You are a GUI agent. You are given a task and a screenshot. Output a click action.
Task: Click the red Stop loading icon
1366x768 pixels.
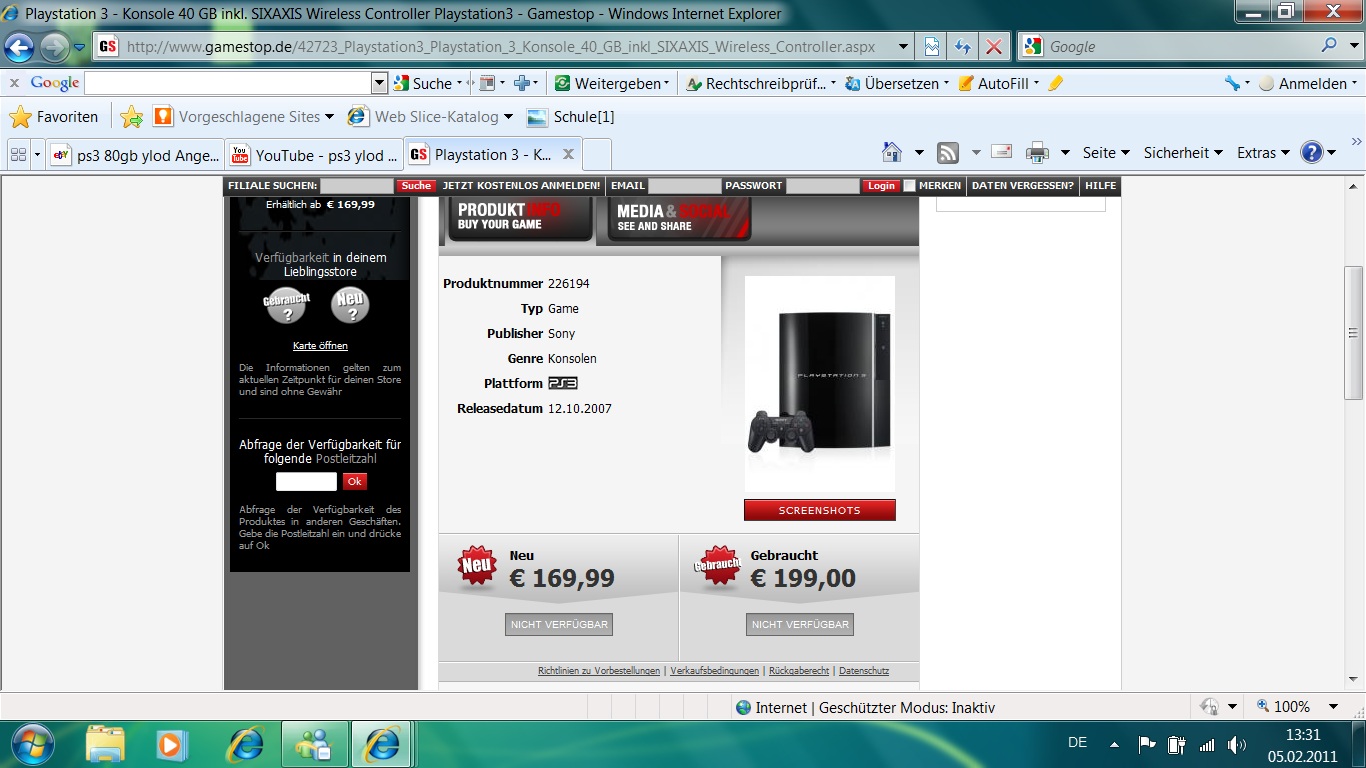993,47
